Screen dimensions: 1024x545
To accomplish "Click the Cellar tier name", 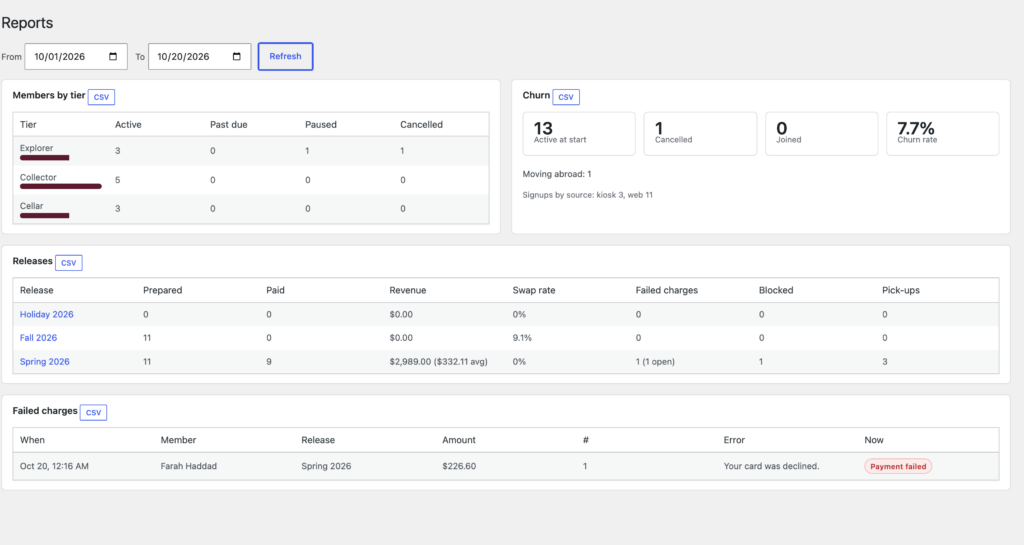I will click(x=31, y=206).
